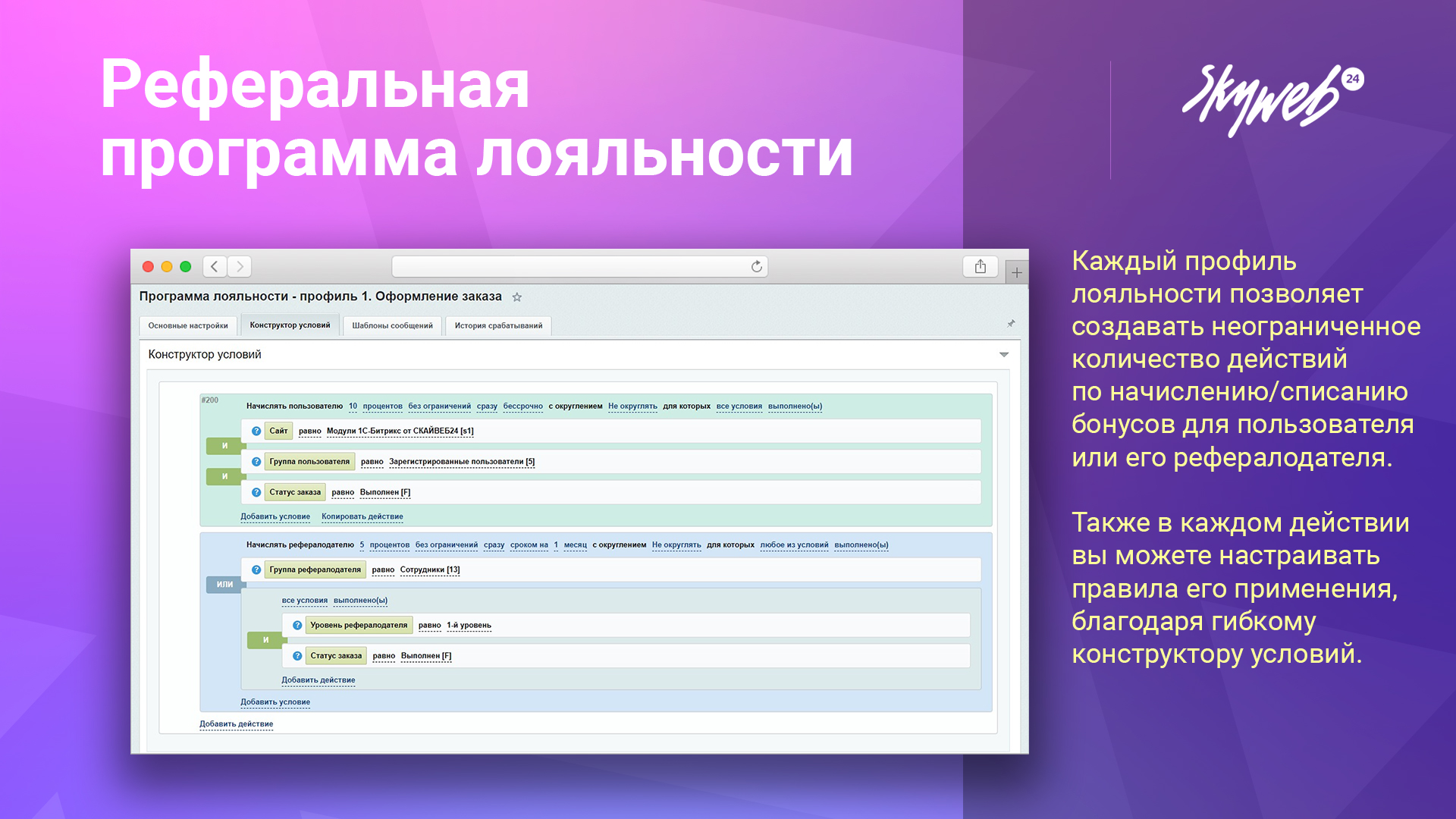This screenshot has width=1456, height=819.
Task: Click the browser back arrow button
Action: coord(215,266)
